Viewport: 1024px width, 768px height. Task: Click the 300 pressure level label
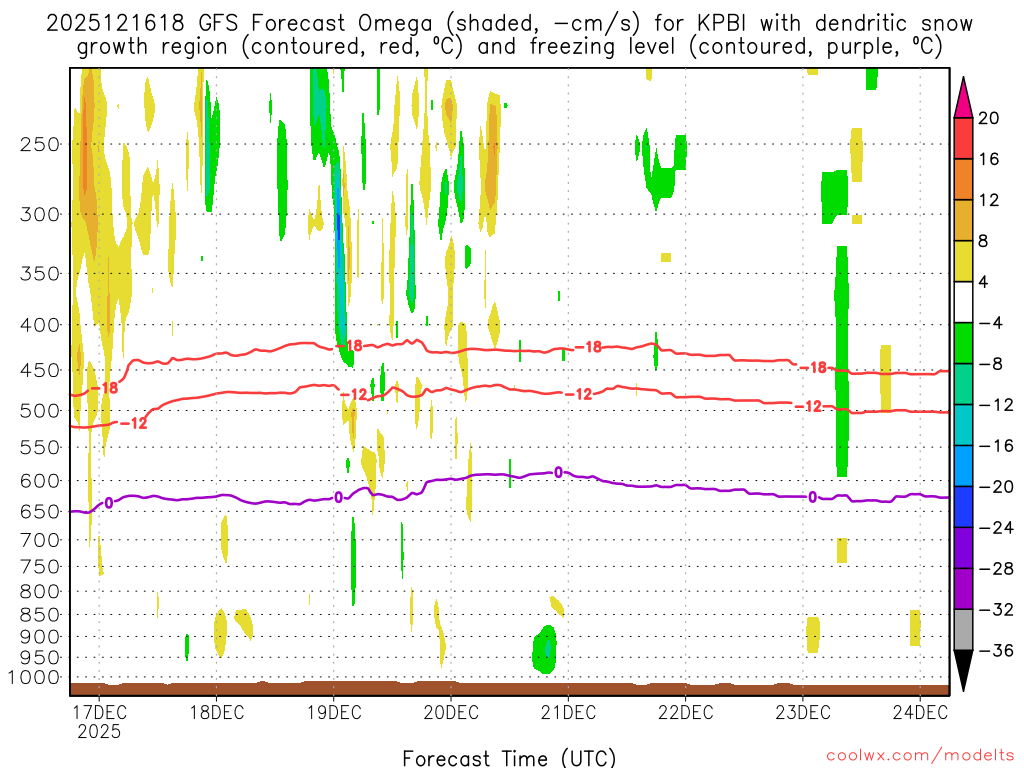coord(40,214)
